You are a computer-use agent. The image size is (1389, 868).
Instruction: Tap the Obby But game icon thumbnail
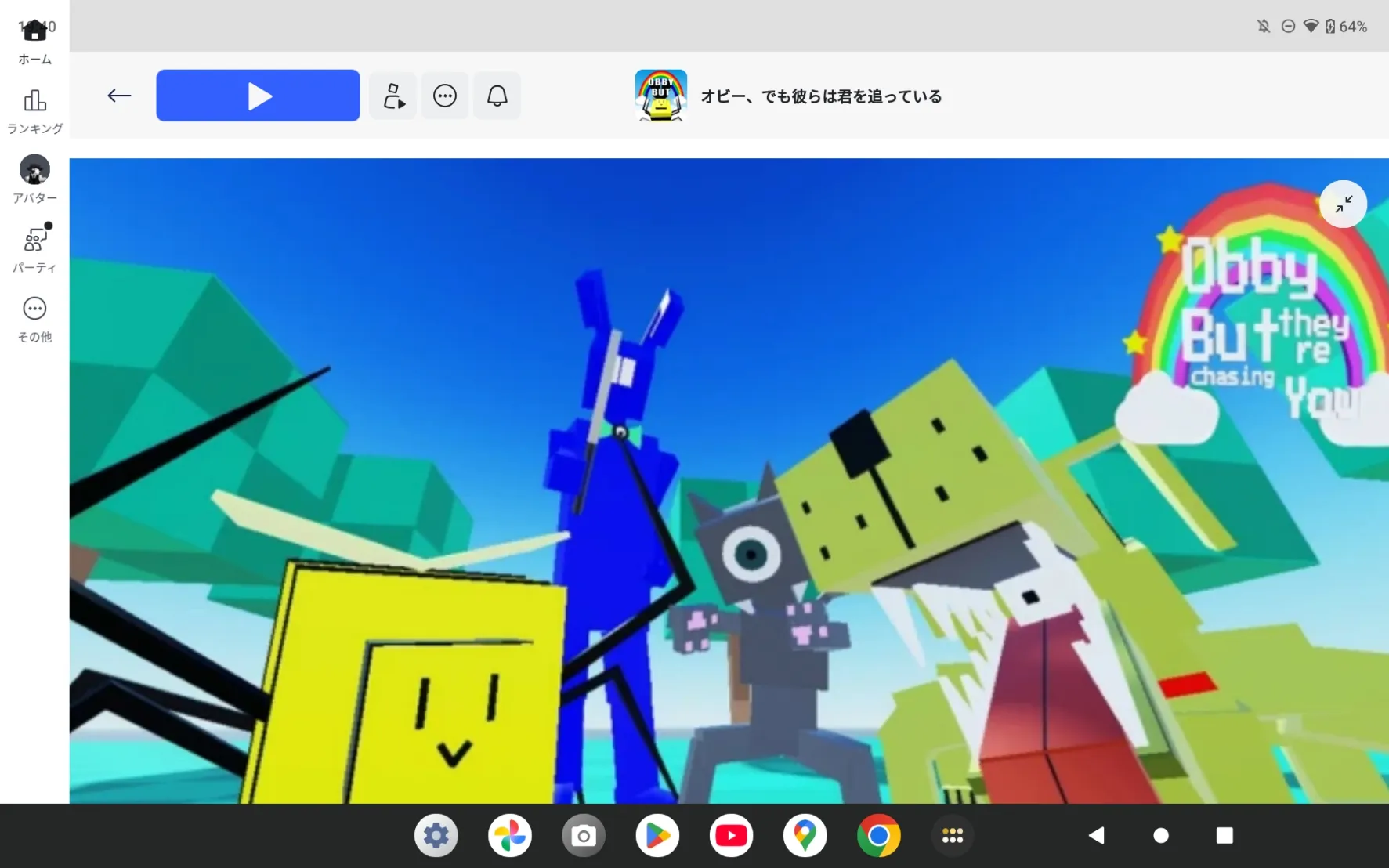(x=661, y=96)
